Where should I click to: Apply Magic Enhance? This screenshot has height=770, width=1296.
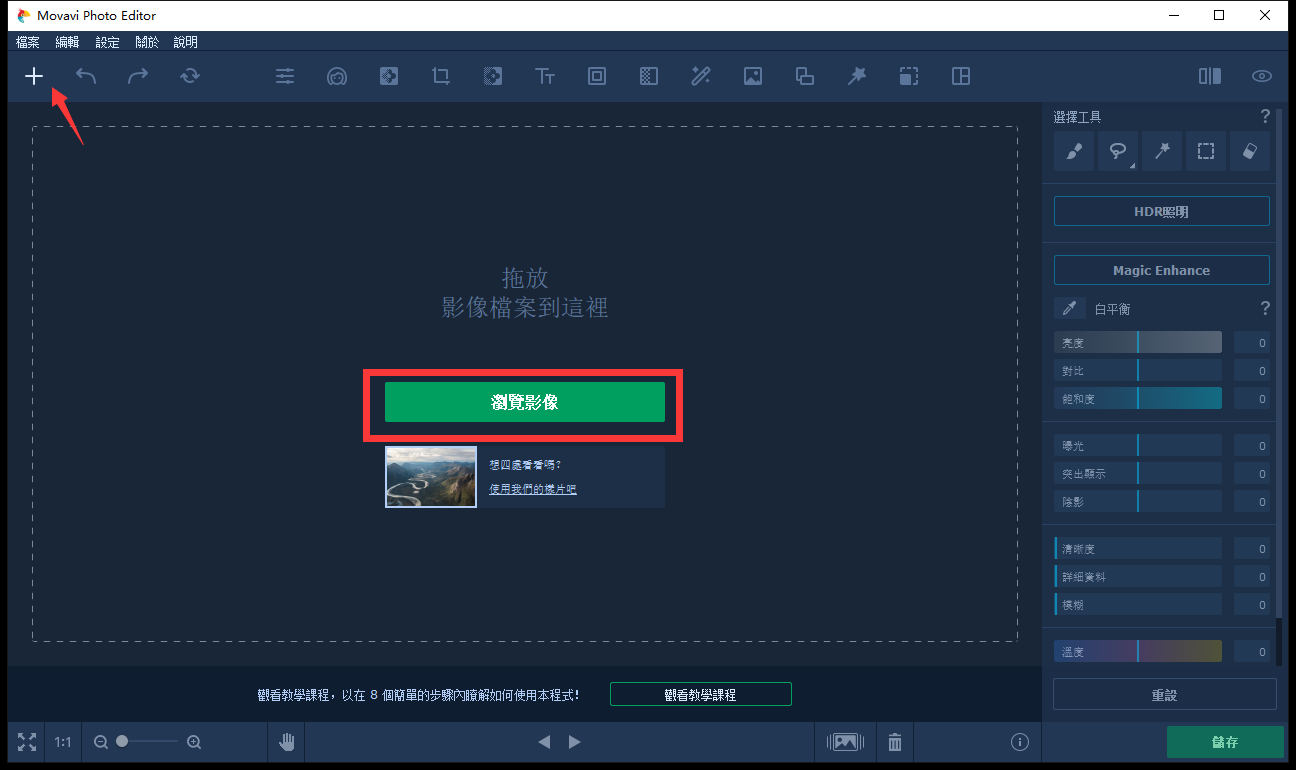pos(1162,270)
